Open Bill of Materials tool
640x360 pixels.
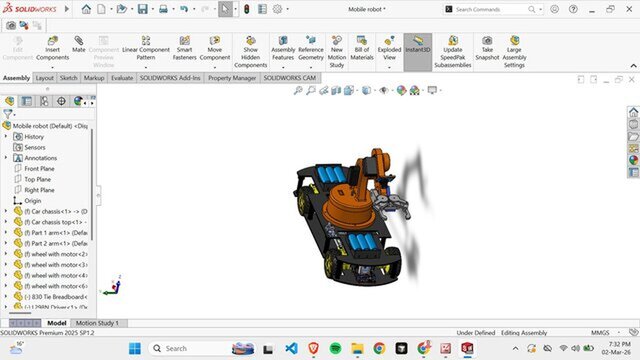click(x=362, y=49)
